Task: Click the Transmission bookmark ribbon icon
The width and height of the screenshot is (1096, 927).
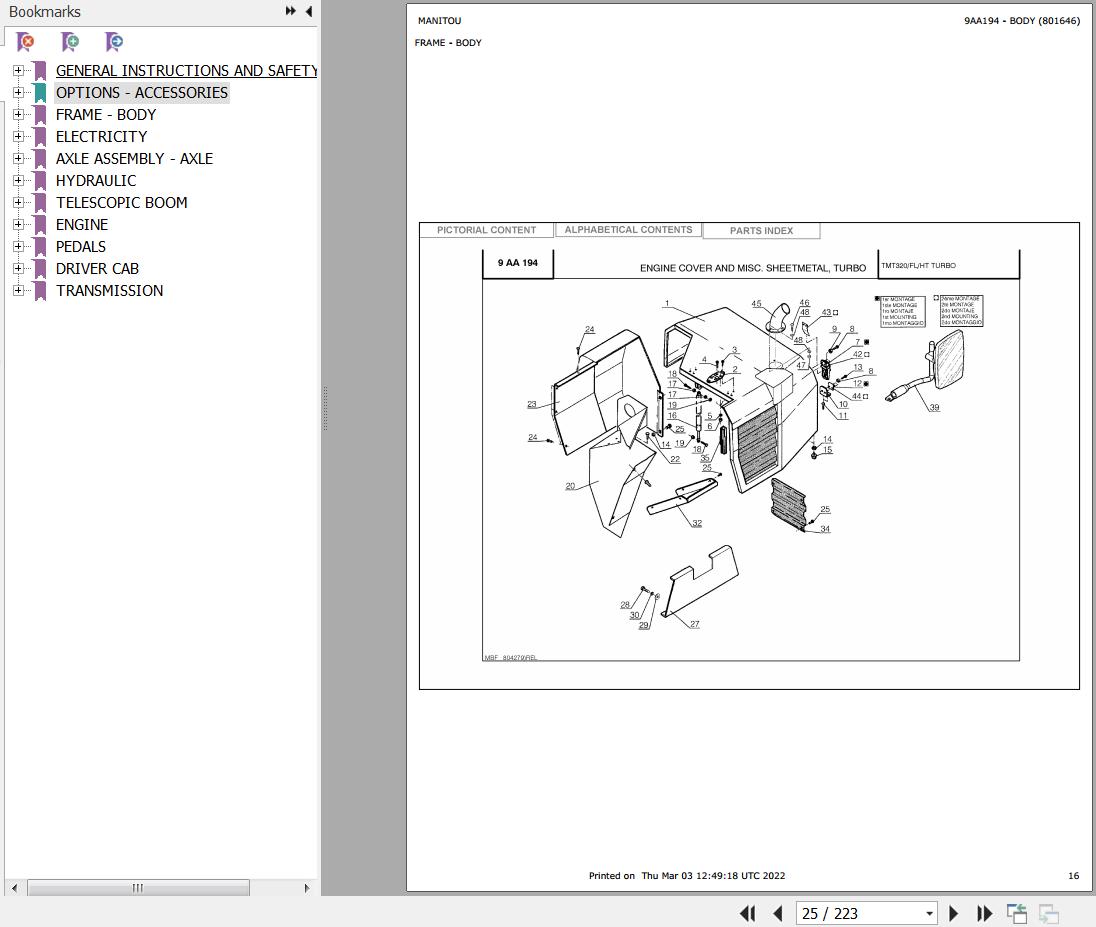Action: [41, 291]
